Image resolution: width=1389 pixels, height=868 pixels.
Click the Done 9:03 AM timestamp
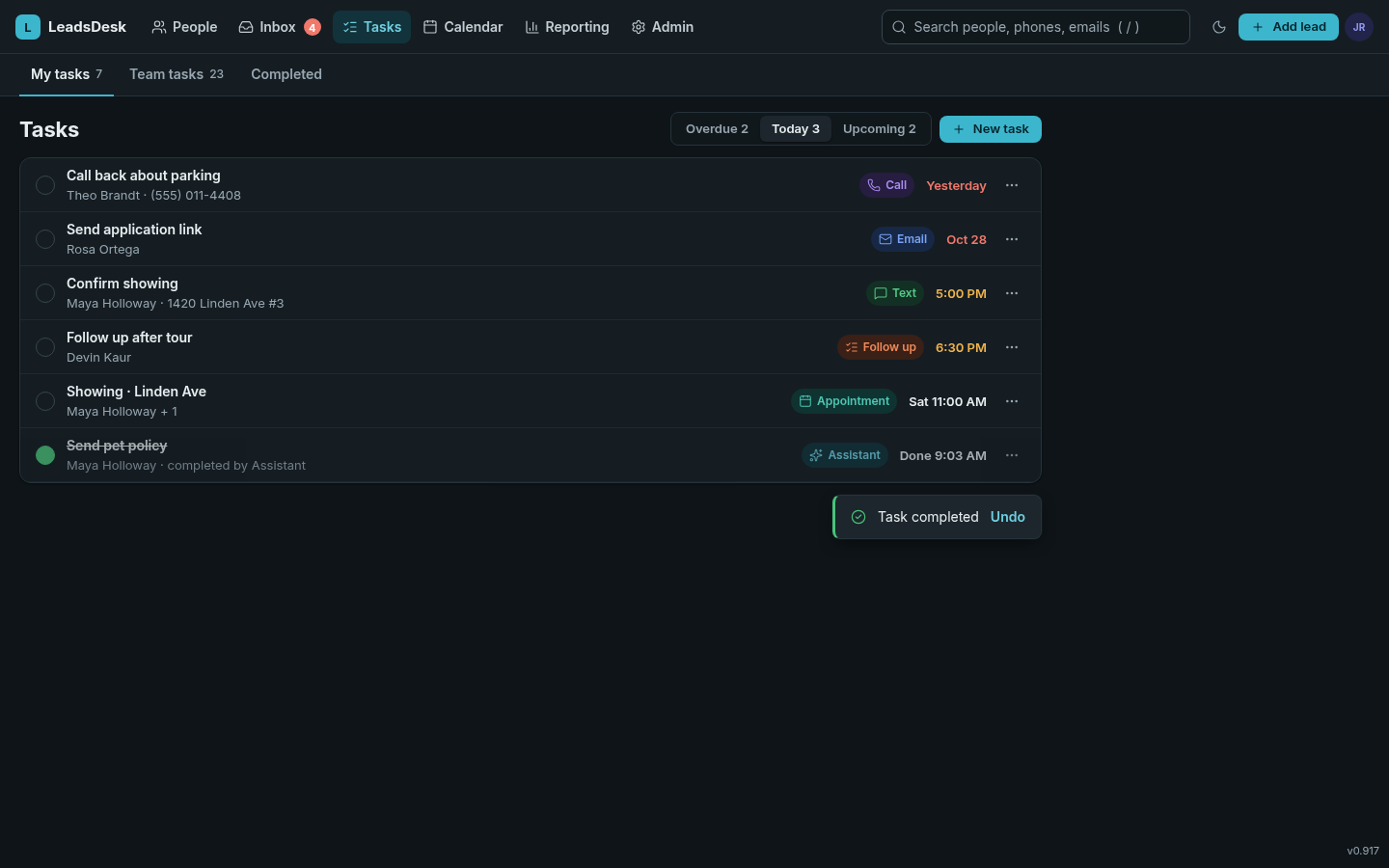[x=943, y=455]
